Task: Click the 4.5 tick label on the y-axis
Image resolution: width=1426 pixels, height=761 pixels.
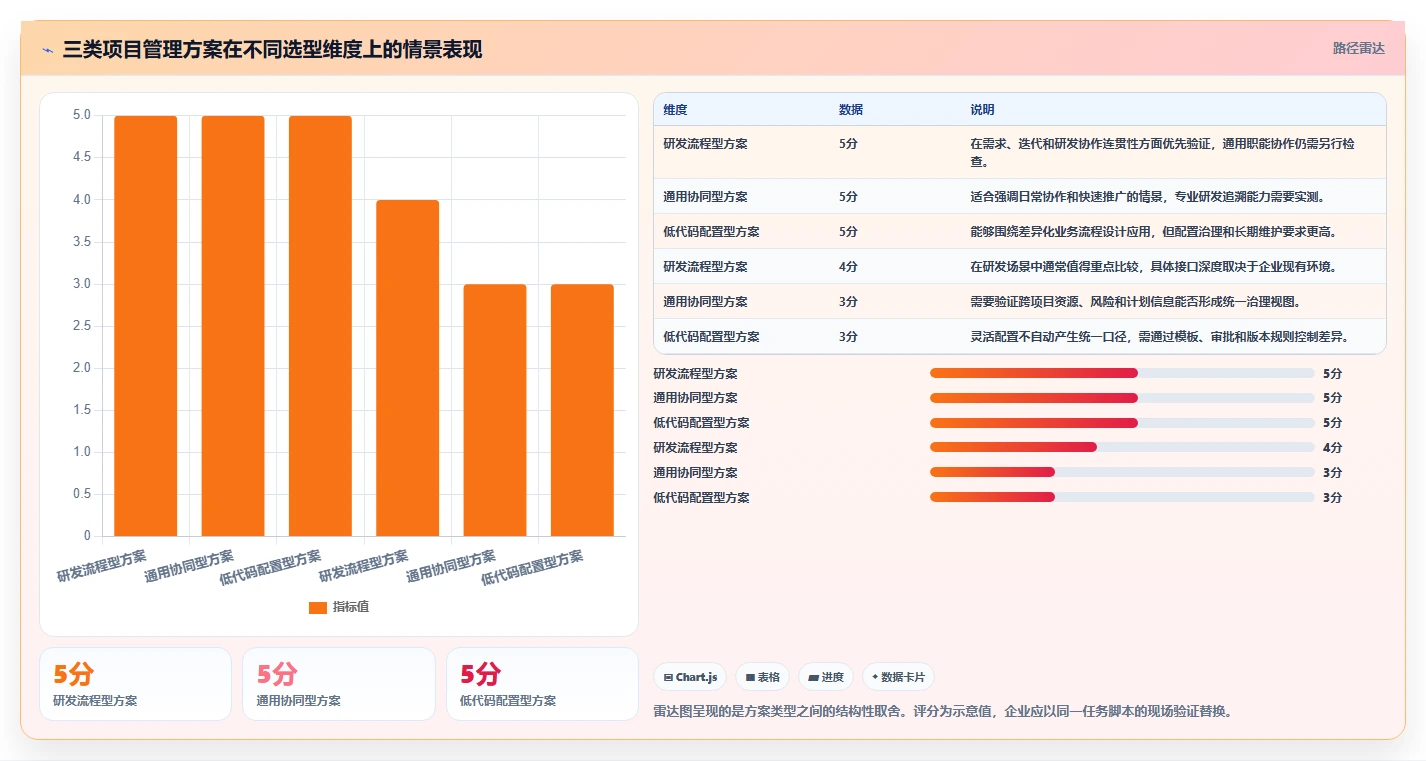Action: click(82, 158)
